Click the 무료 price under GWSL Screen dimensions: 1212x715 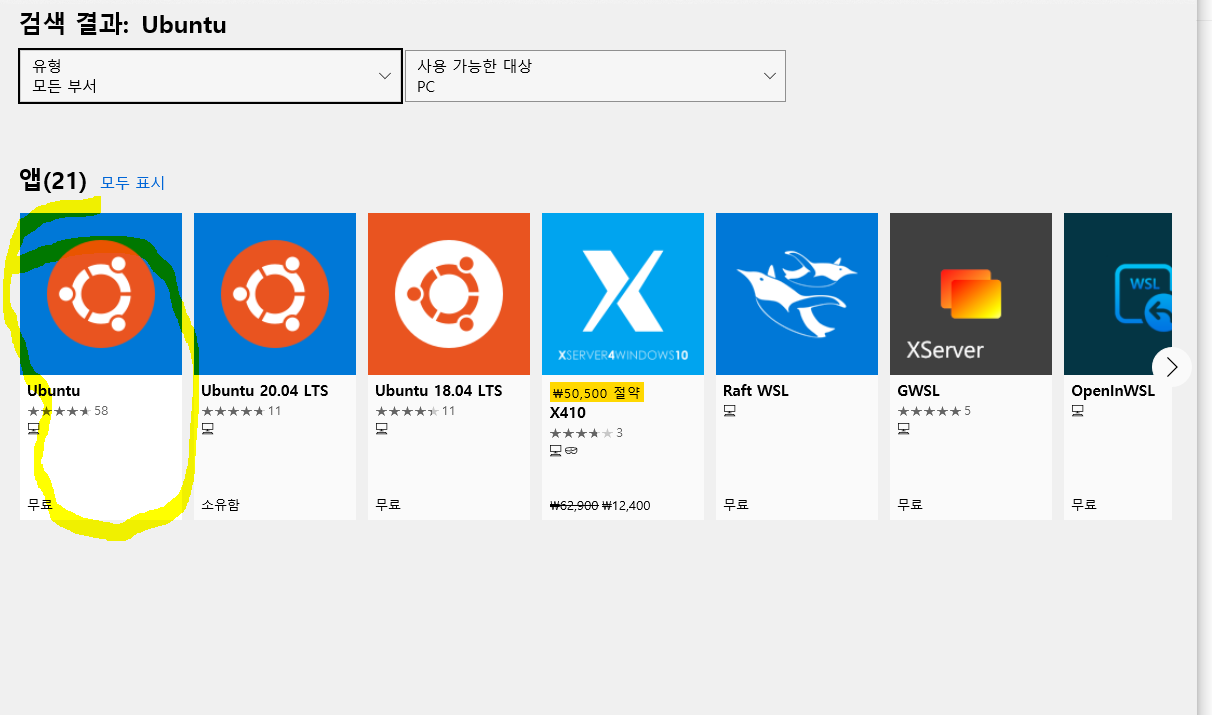pyautogui.click(x=910, y=505)
